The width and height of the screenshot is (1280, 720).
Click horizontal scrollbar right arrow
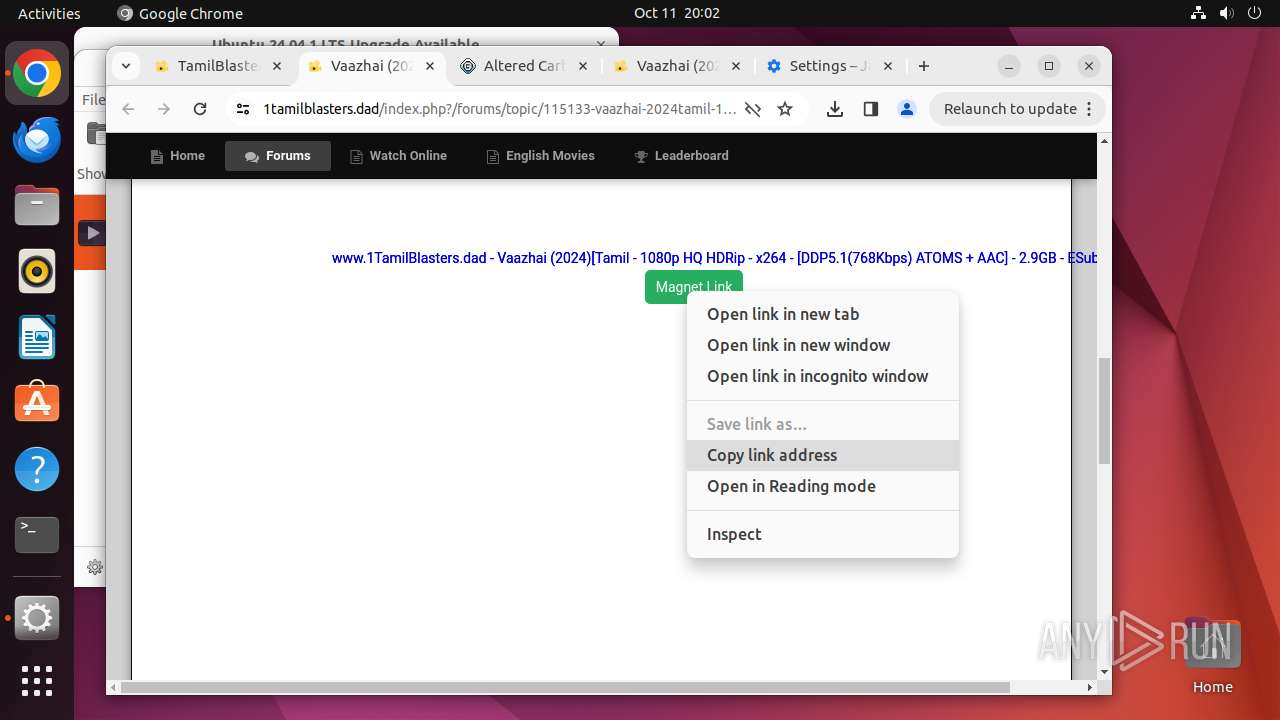click(x=1090, y=687)
